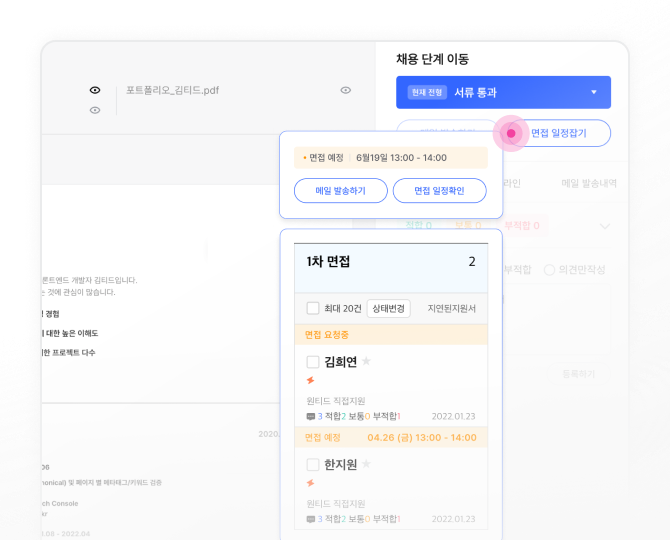Click the comment icon in 한지원's card
The image size is (670, 540).
point(311,519)
